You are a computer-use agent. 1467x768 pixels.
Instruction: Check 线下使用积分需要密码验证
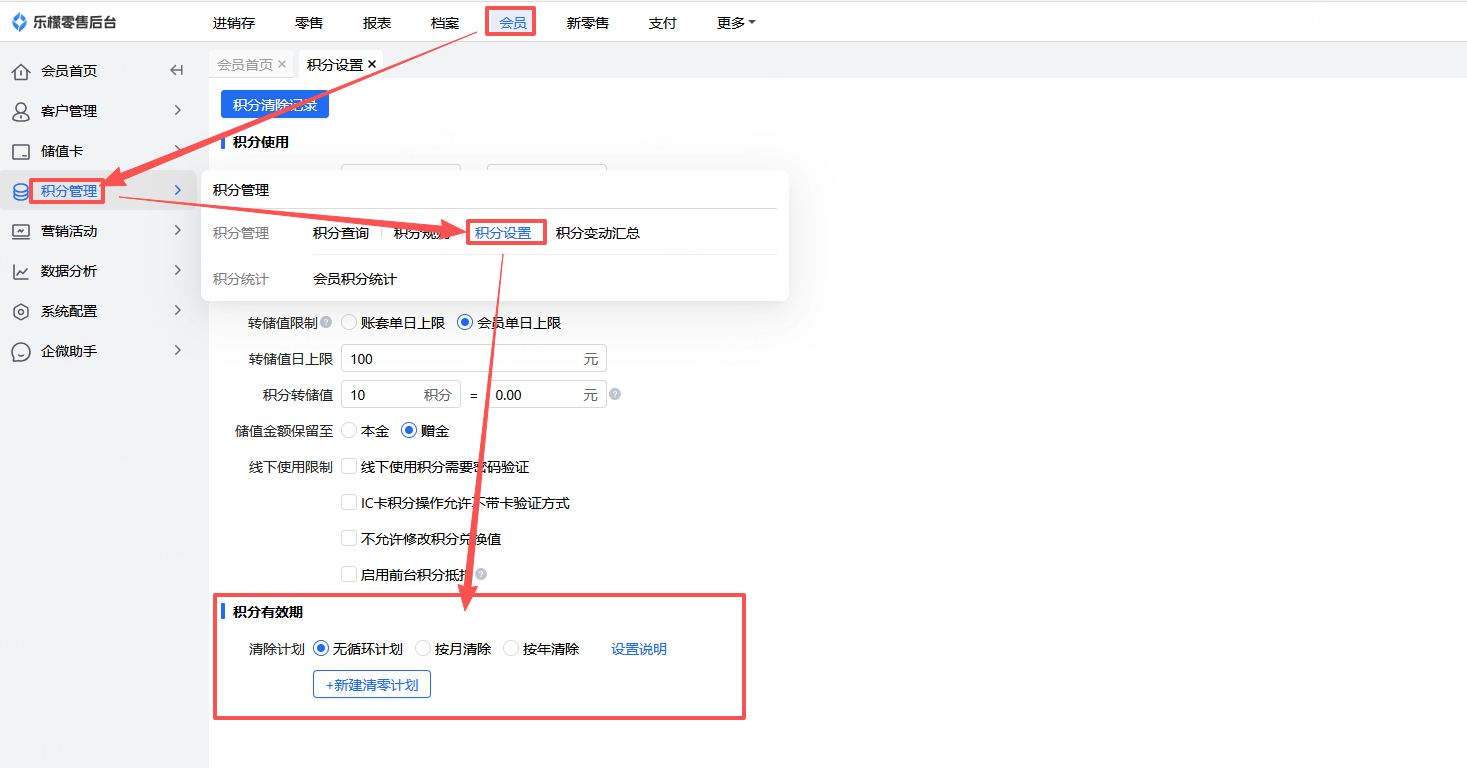349,466
